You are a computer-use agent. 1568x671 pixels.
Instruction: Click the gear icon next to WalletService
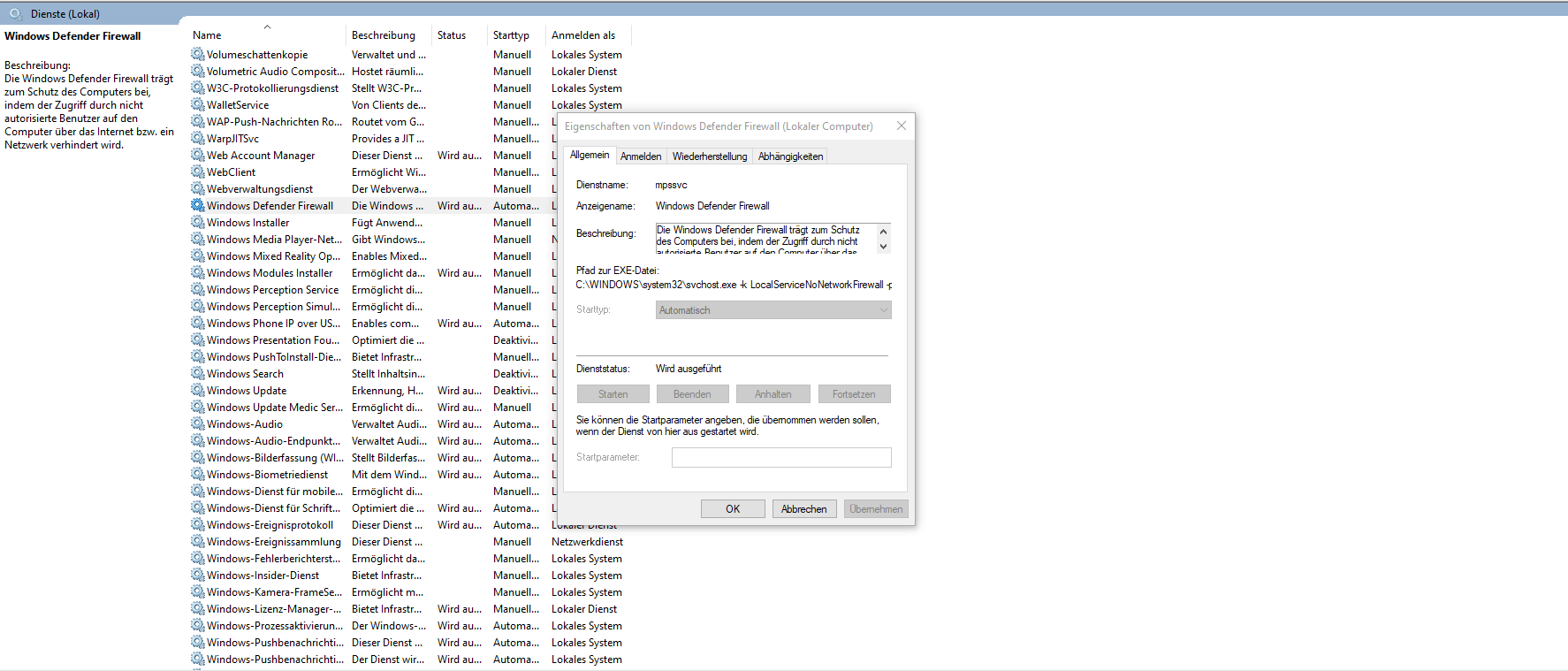tap(198, 105)
